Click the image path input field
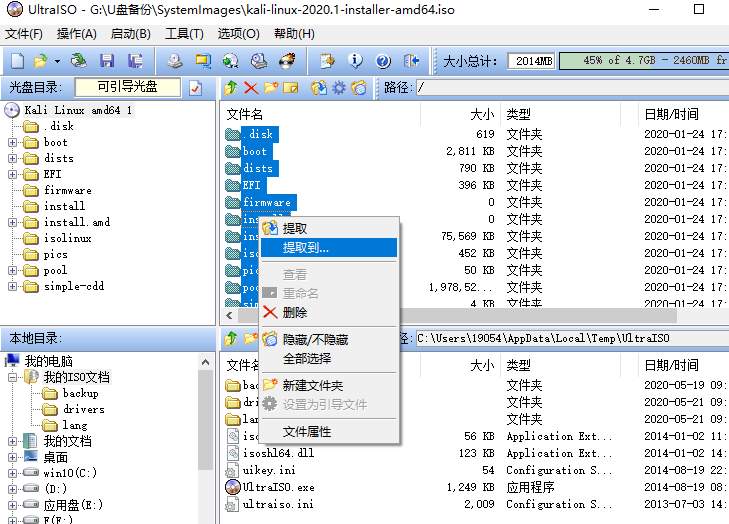 (x=572, y=87)
